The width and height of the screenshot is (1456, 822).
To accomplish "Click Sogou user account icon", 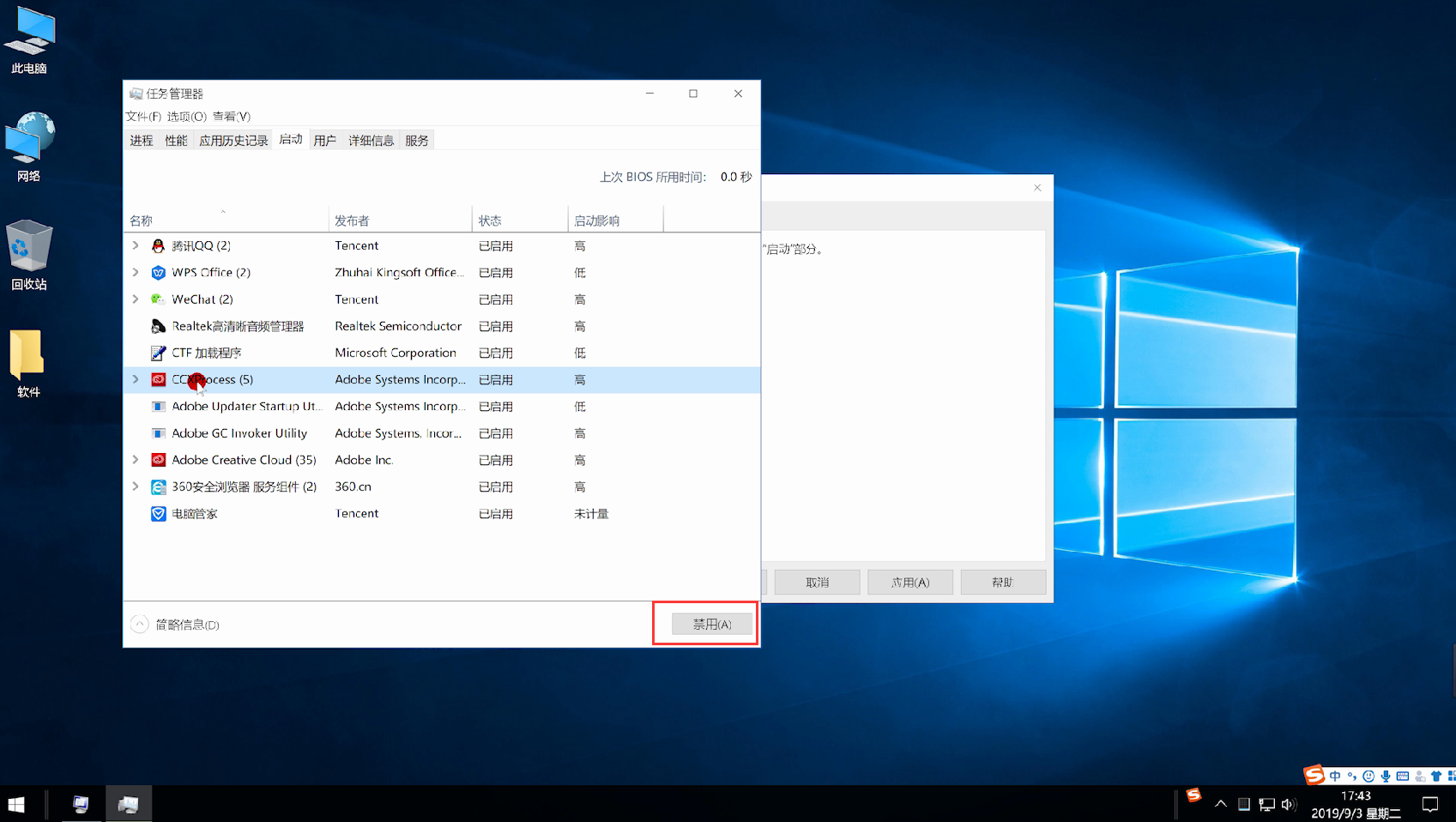I will click(1420, 776).
